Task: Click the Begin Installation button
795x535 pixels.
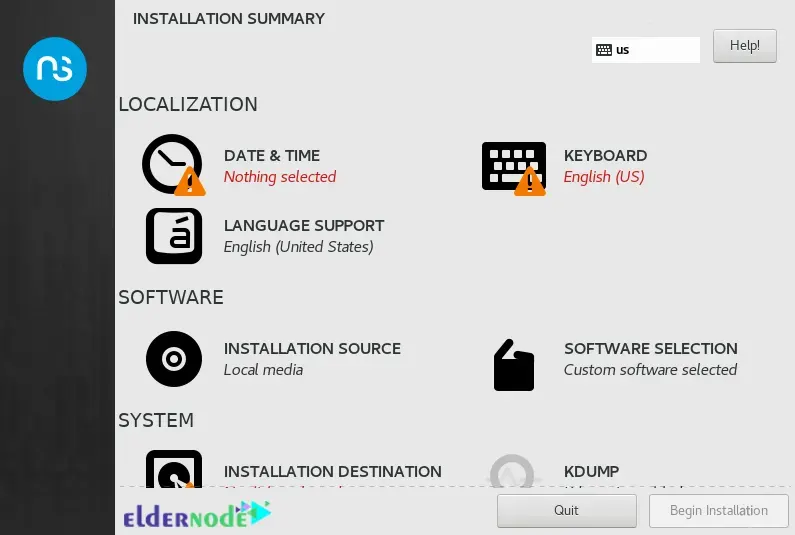Action: [718, 511]
